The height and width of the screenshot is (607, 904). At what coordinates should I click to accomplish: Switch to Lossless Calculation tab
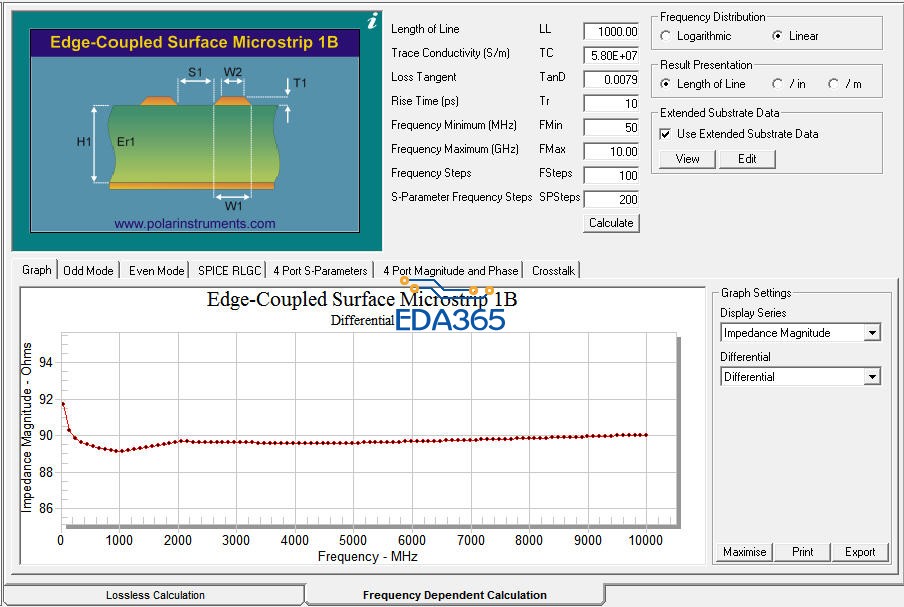155,595
